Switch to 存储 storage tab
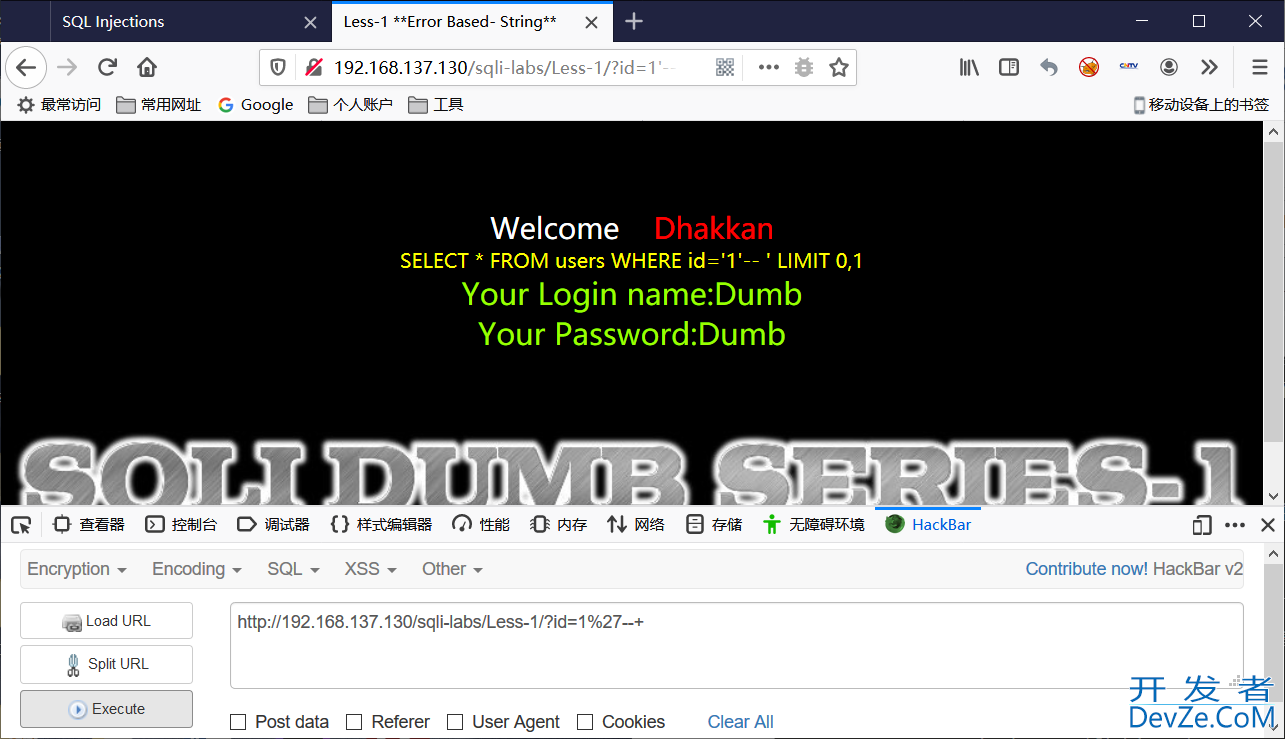 (714, 525)
